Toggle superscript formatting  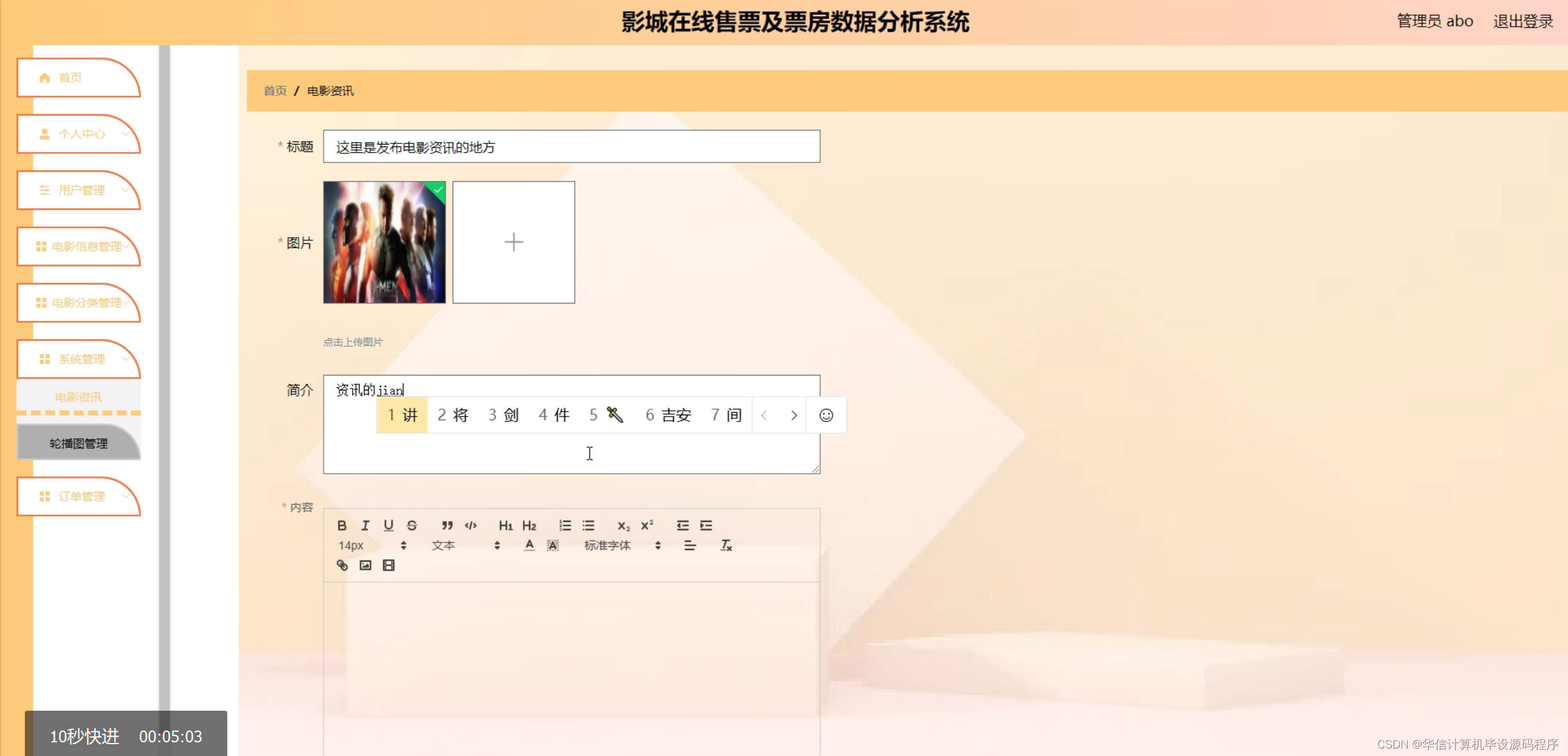[x=647, y=526]
